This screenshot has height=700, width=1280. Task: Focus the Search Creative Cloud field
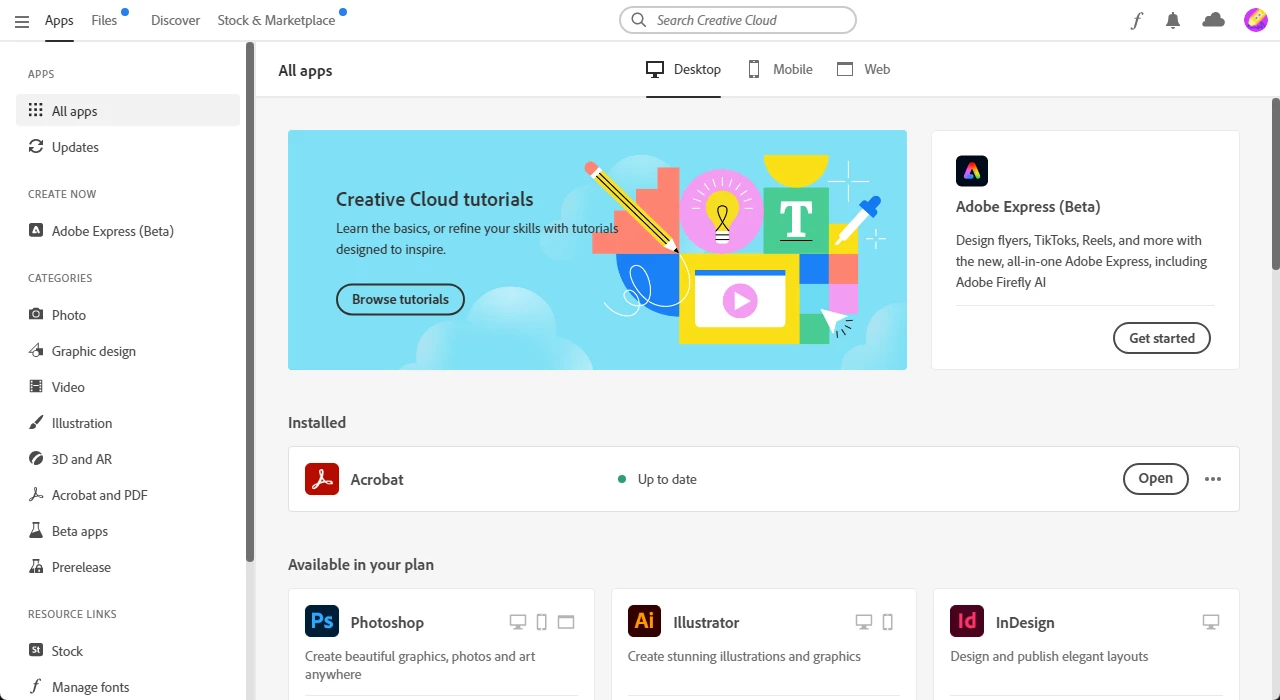click(738, 20)
